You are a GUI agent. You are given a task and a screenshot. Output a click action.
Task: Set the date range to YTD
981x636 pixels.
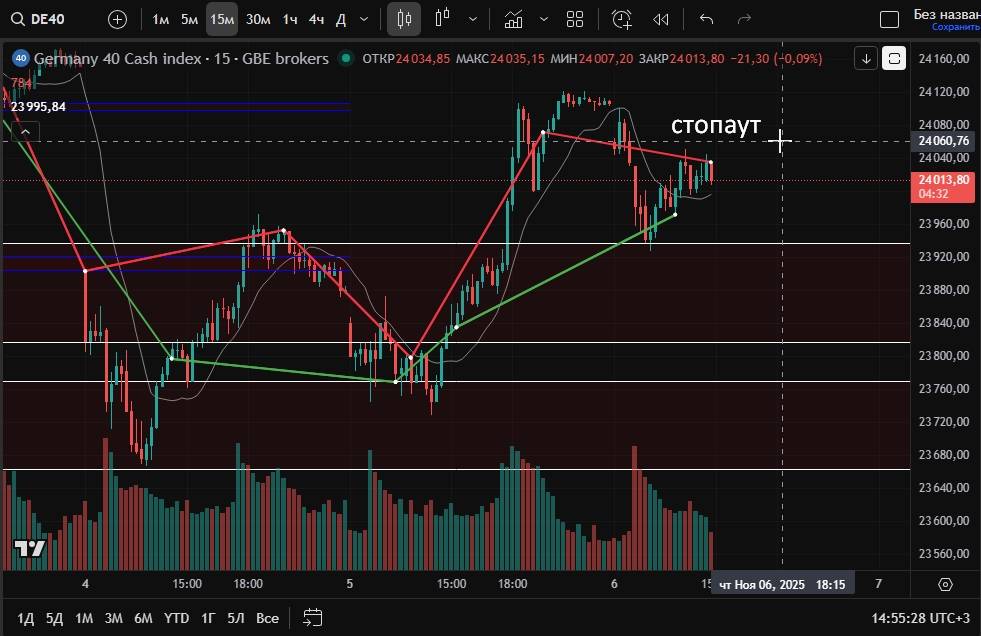pos(176,618)
